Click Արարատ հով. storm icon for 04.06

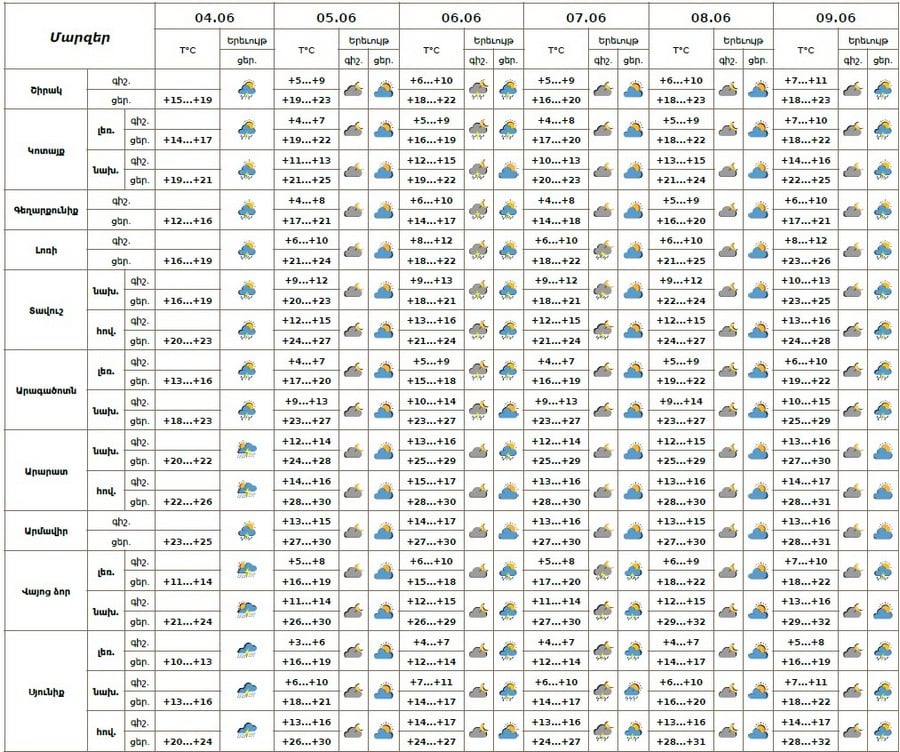point(247,491)
